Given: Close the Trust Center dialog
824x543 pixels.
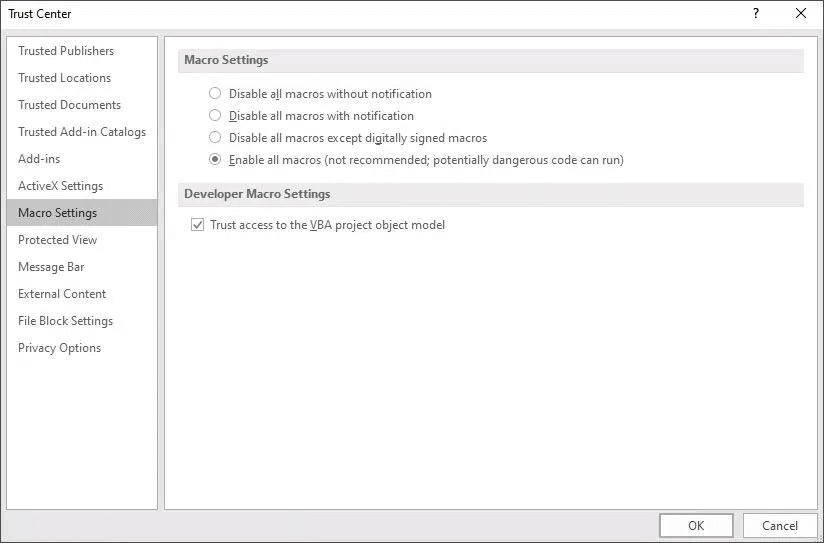Looking at the screenshot, I should pos(801,14).
